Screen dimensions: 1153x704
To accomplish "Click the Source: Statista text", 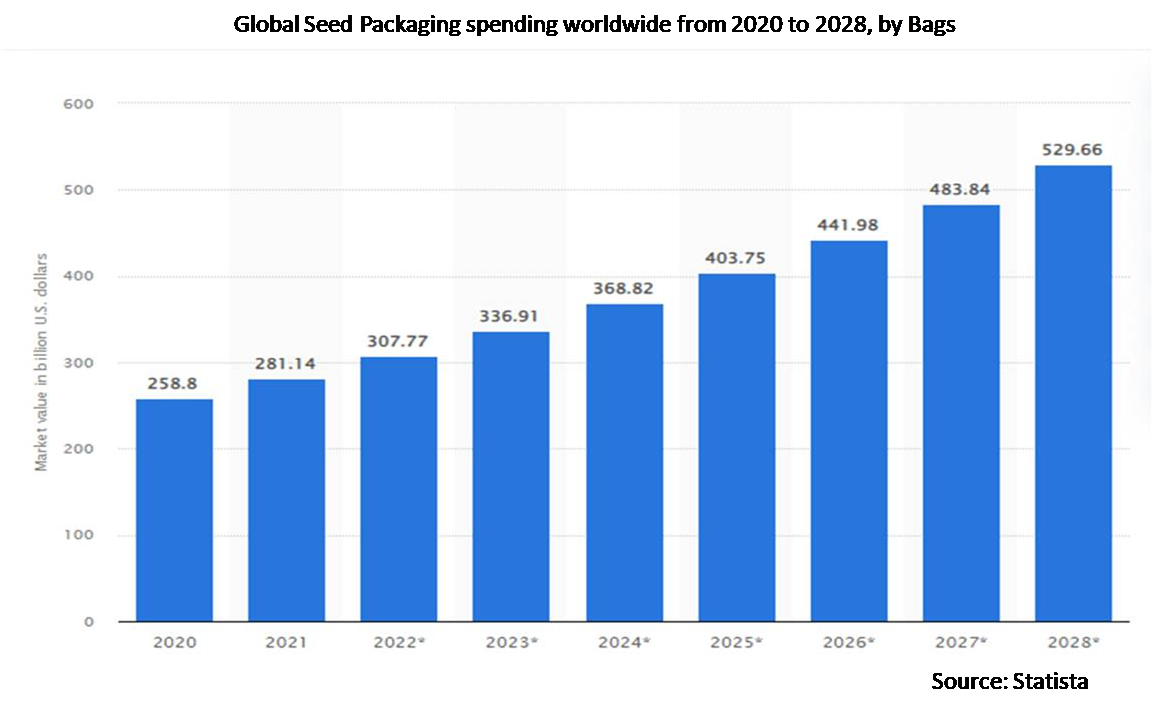I will point(1009,681).
